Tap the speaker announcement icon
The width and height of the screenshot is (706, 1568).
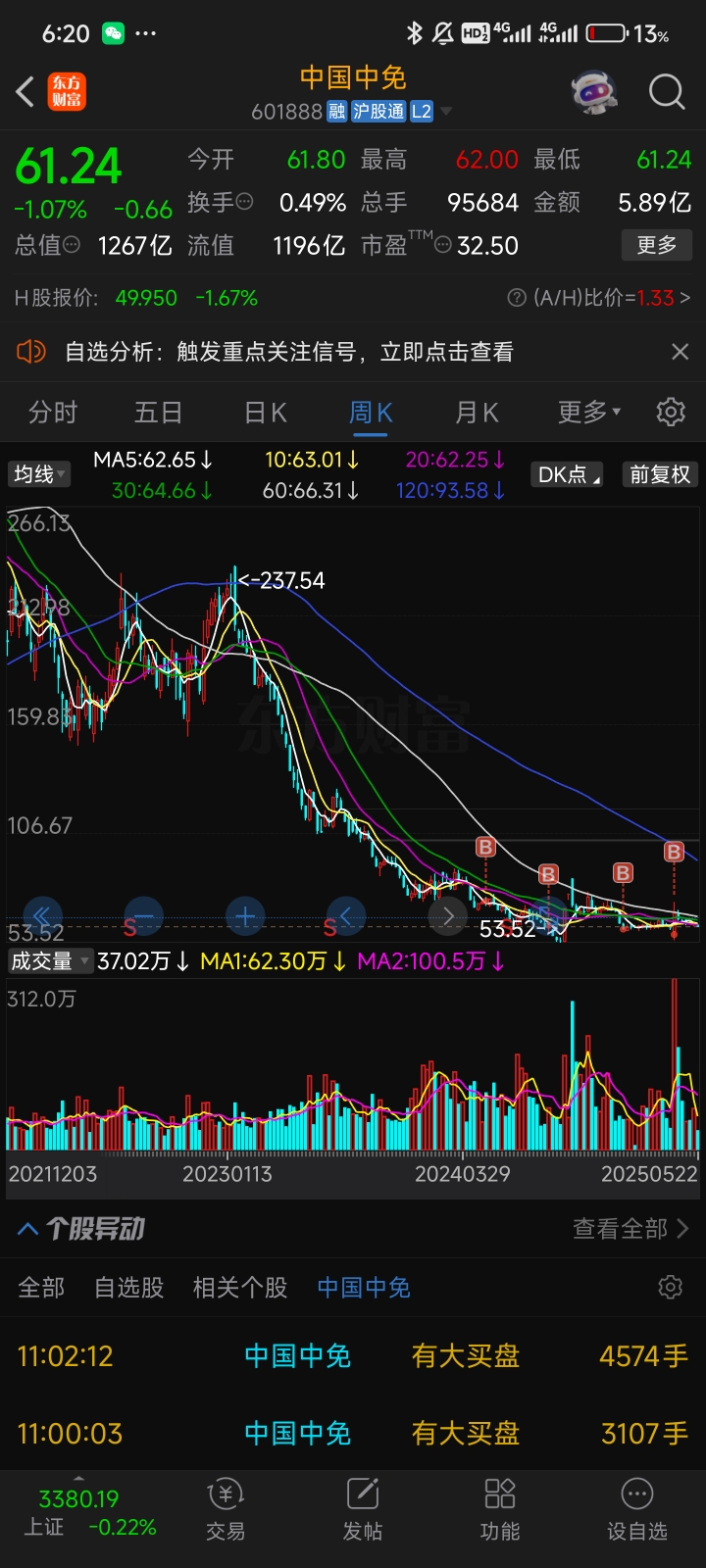(x=31, y=351)
